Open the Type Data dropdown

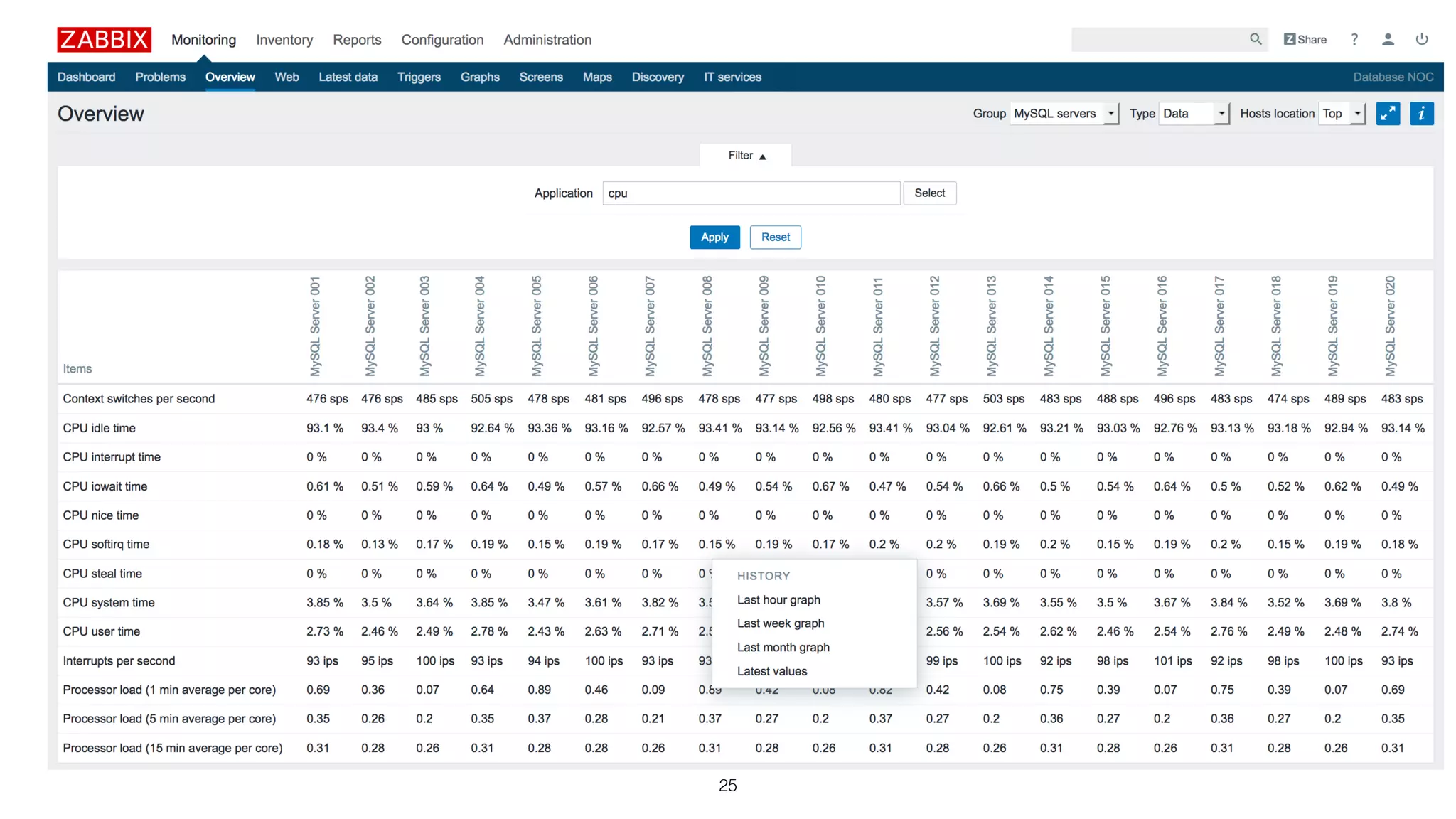point(1194,114)
